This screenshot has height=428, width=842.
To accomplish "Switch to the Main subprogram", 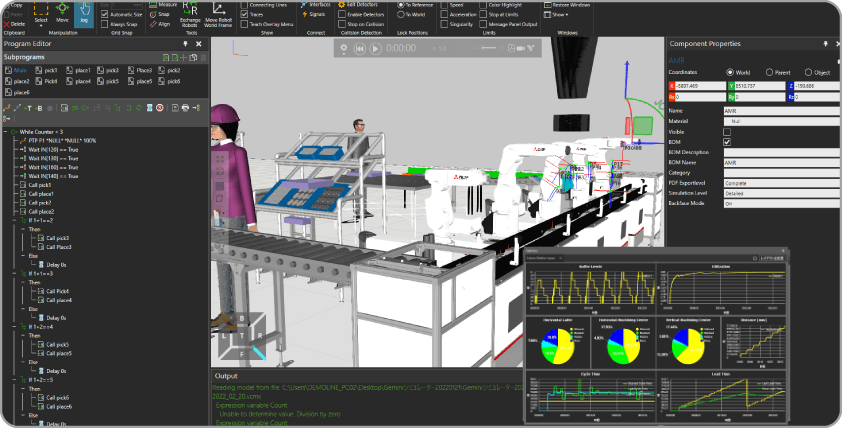I will pyautogui.click(x=17, y=71).
